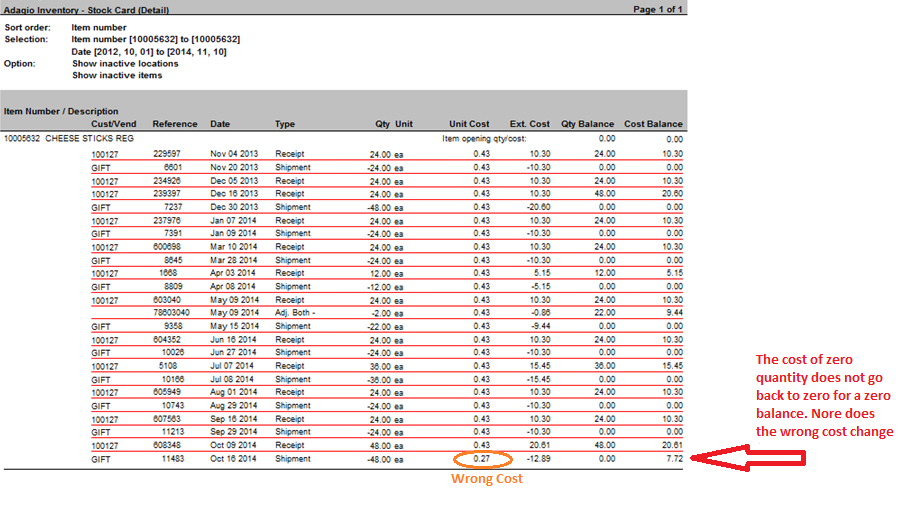Viewport: 905px width, 508px height.
Task: Click the Page 1 of 1 indicator
Action: 658,9
